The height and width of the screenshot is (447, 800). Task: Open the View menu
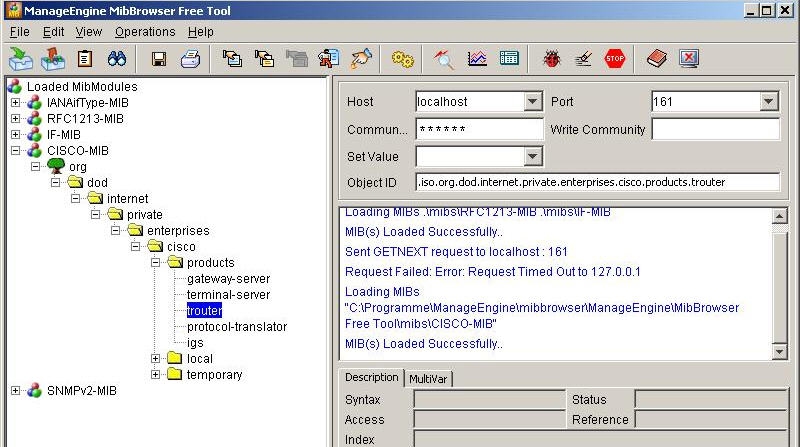pos(89,32)
